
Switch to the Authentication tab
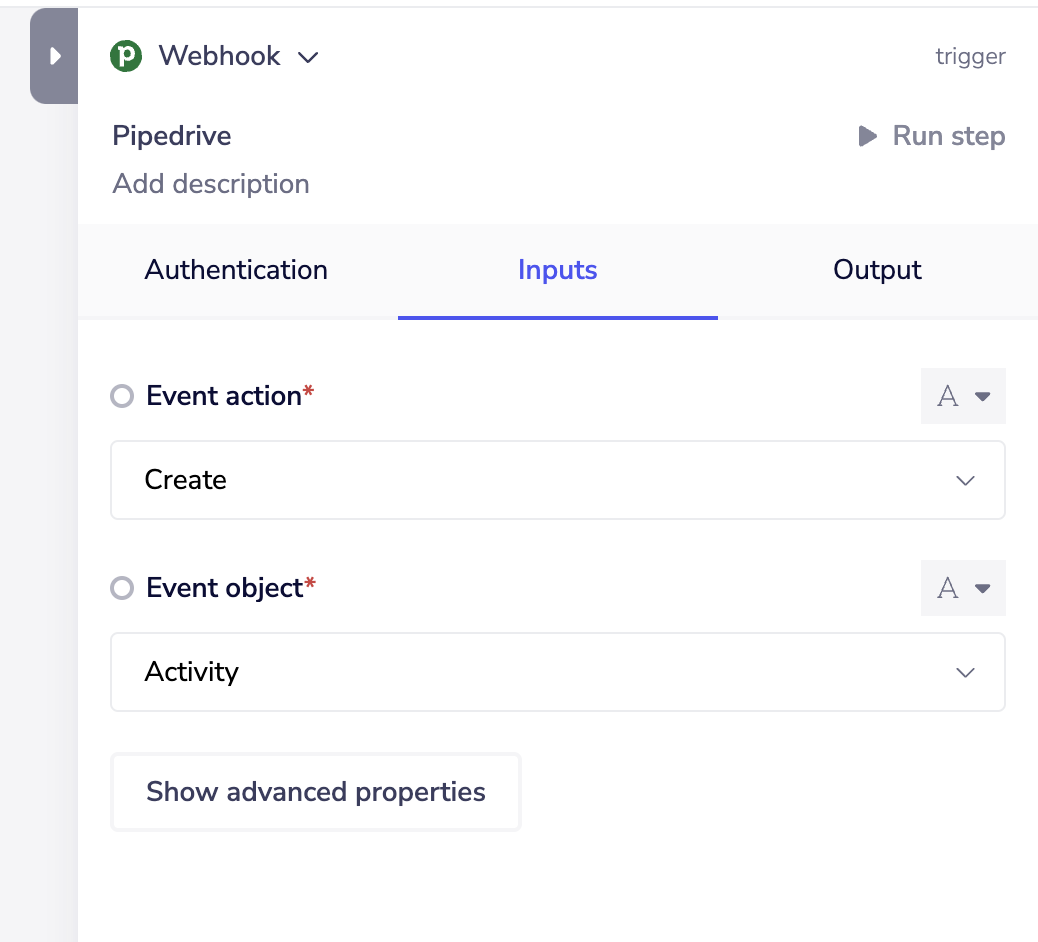[236, 270]
